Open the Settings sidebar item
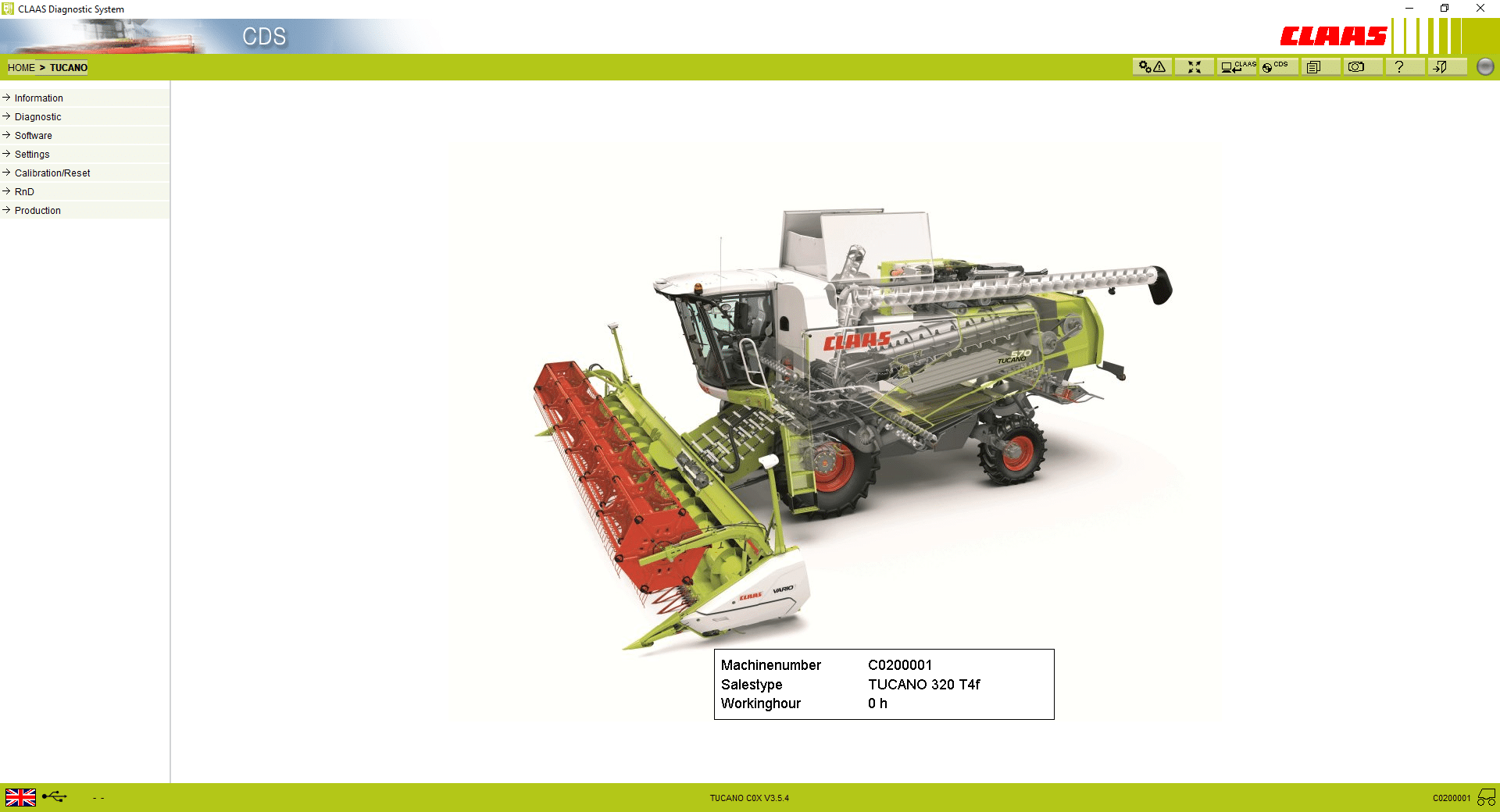This screenshot has height=812, width=1500. click(31, 155)
